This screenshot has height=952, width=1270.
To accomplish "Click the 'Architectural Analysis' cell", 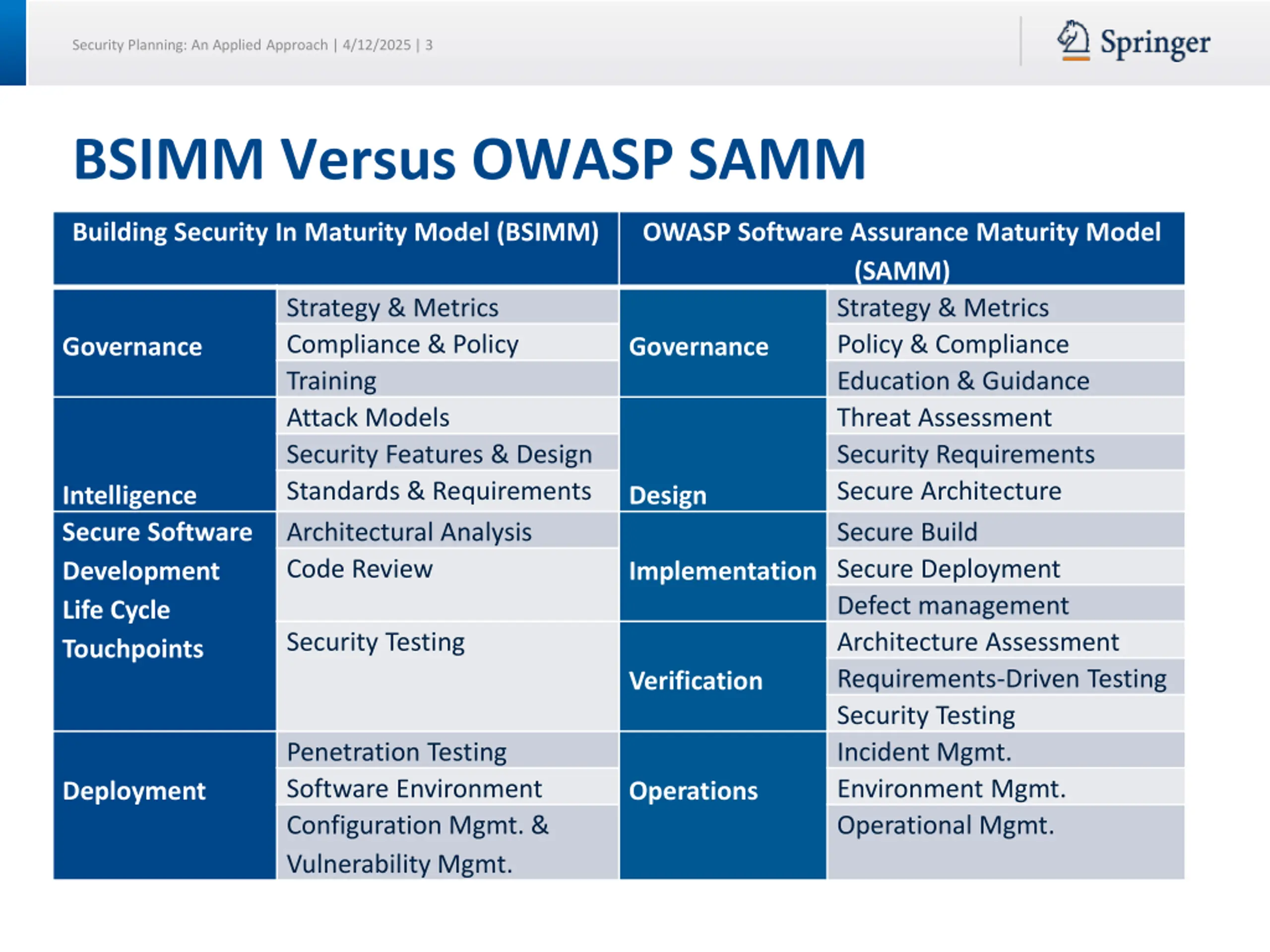I will [448, 530].
